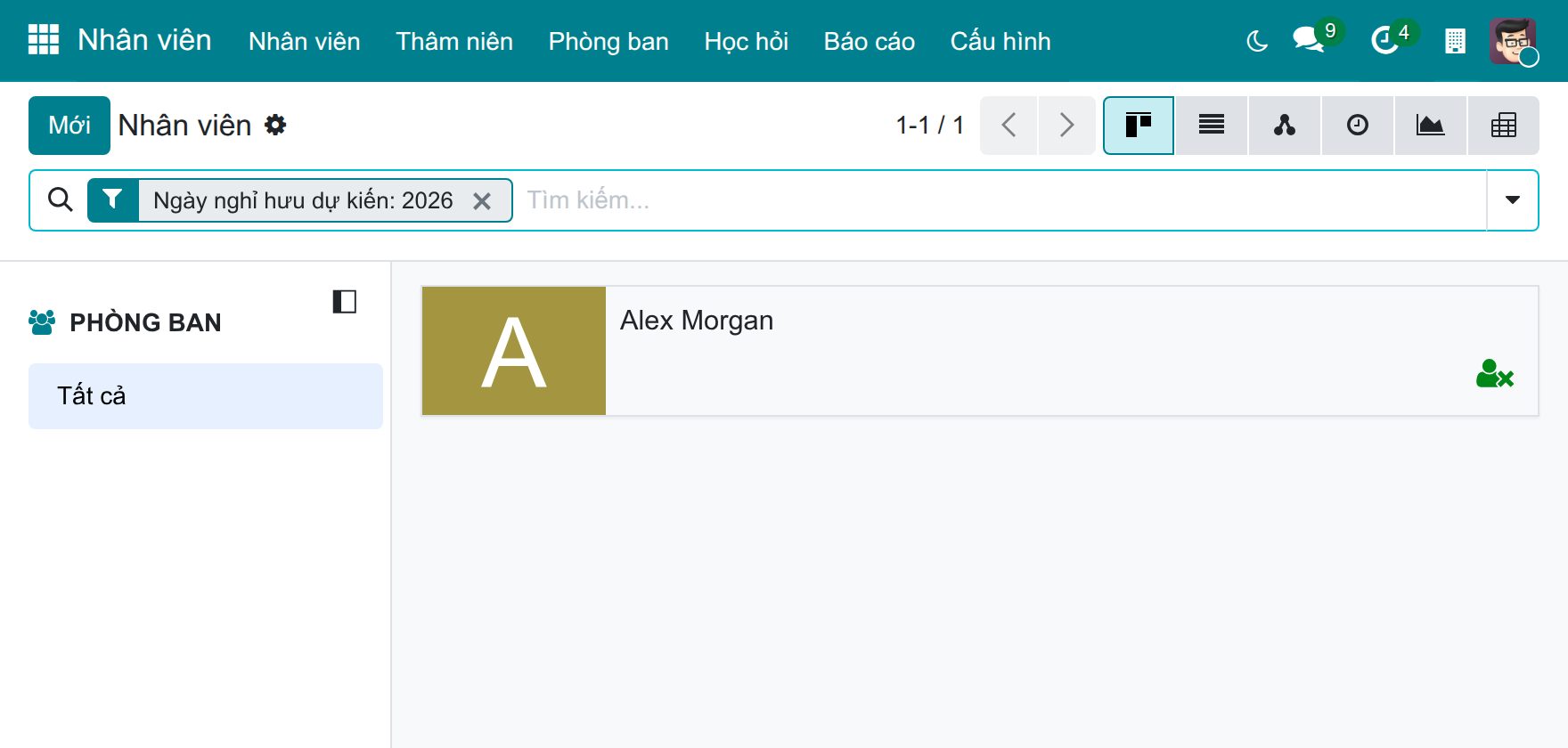Open Cấu hình menu

point(1000,41)
